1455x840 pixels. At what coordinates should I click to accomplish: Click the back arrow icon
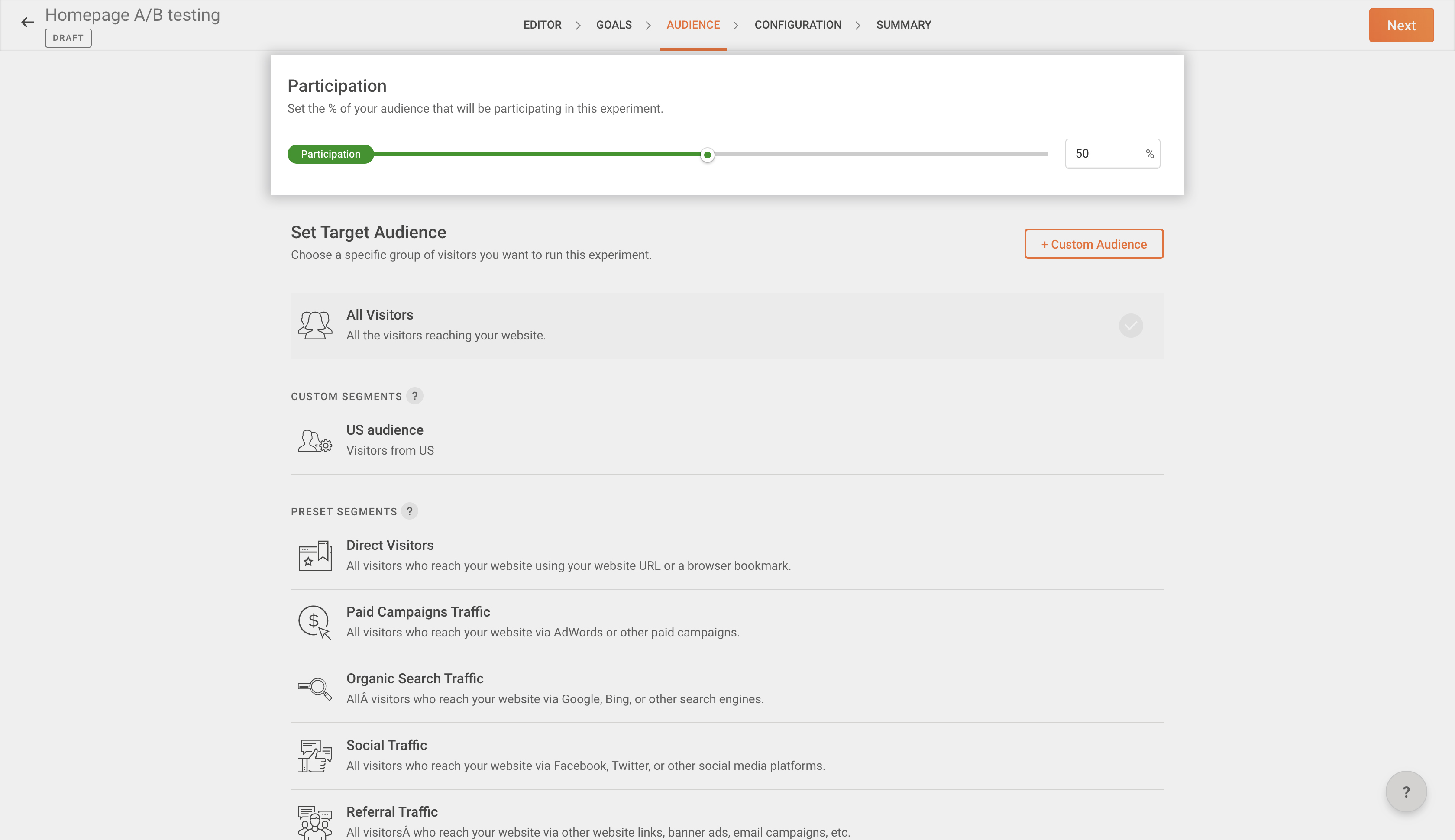point(27,23)
